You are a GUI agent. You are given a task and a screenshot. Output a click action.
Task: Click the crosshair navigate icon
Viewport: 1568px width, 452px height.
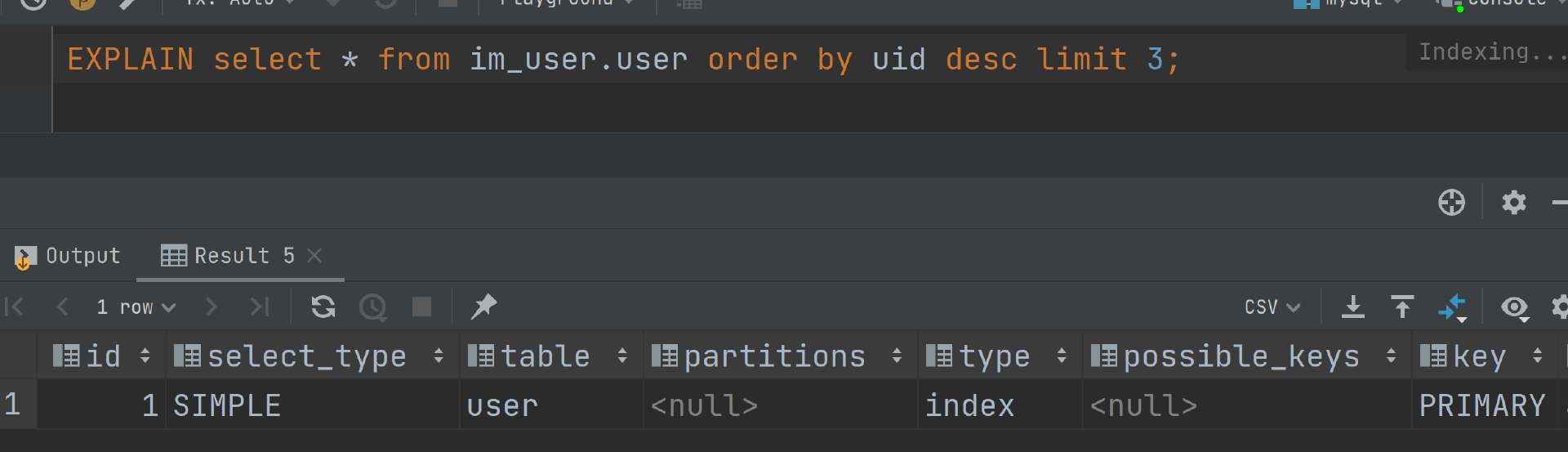click(x=1451, y=202)
